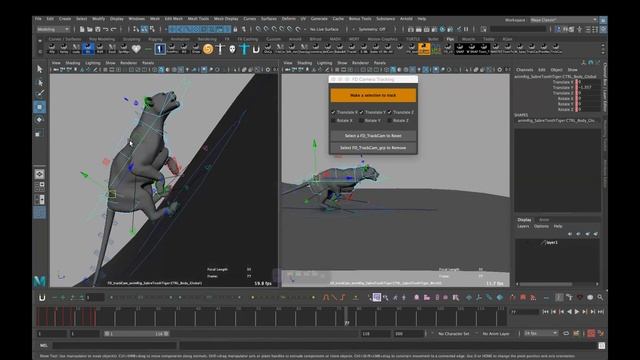Screen dimensions: 640x360
Task: Enable the Rotate Z checkbox
Action: pyautogui.click(x=390, y=121)
